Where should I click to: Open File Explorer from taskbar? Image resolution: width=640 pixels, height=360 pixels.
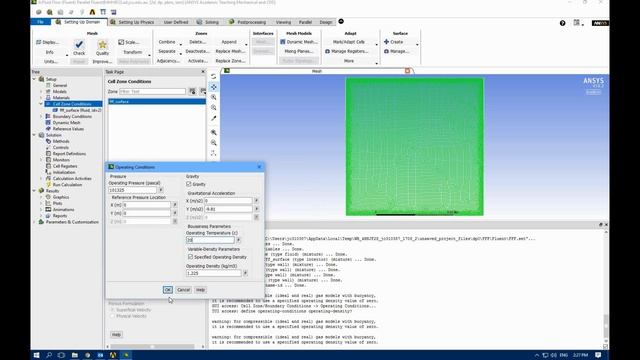point(74,355)
